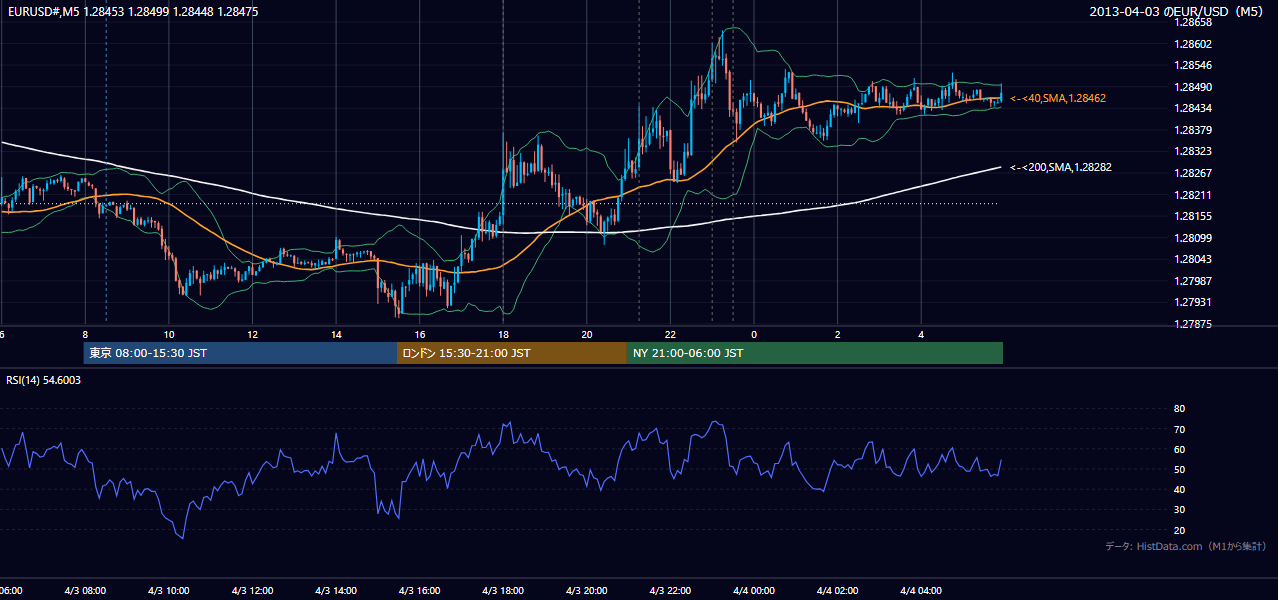Image resolution: width=1278 pixels, height=600 pixels.
Task: Click hour mark 18 on chart axis
Action: coord(503,334)
